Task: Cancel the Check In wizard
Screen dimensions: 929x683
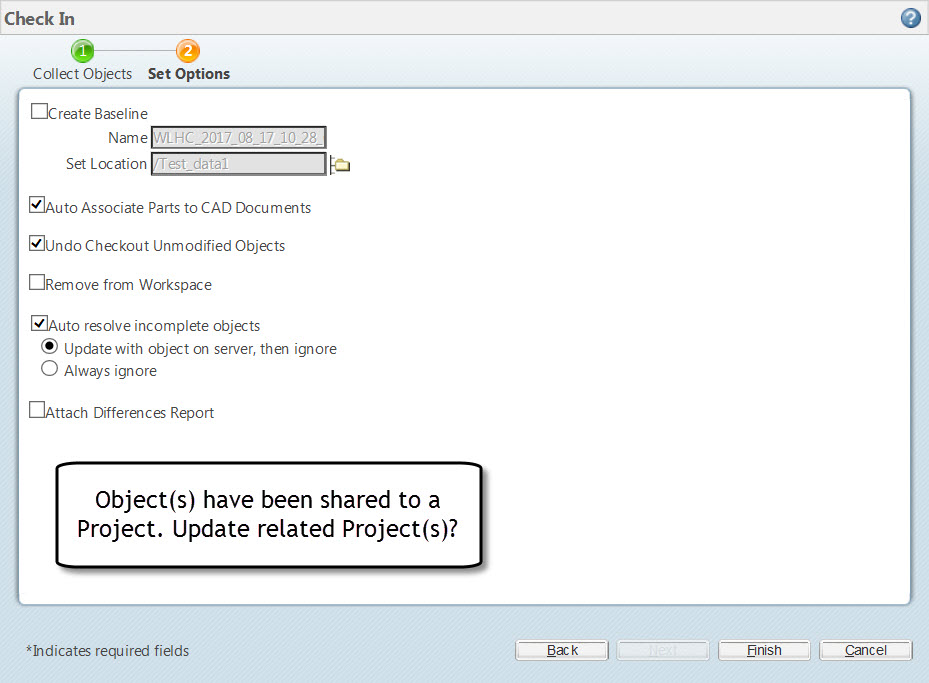Action: click(865, 650)
